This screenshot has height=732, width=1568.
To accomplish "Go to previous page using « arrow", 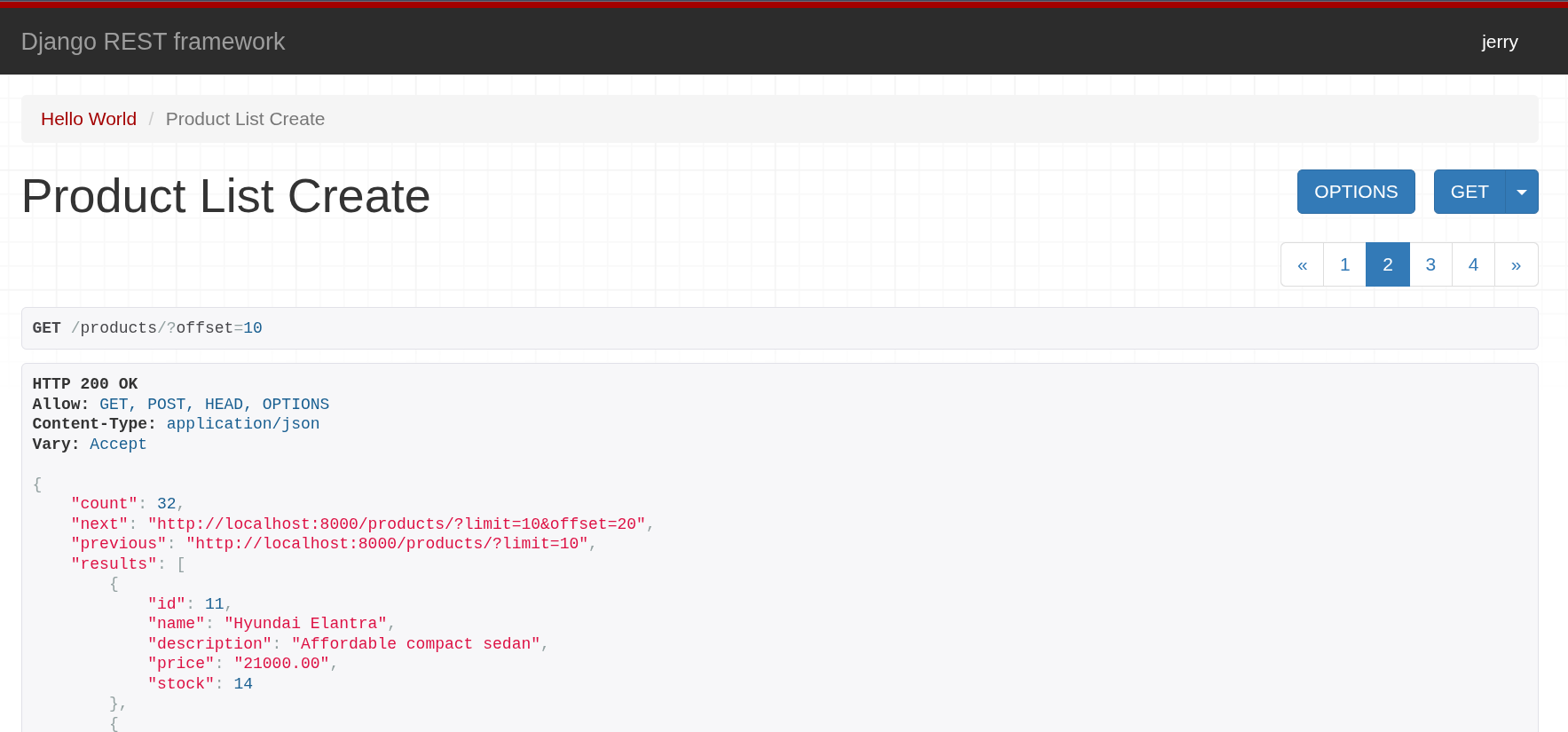I will point(1302,264).
